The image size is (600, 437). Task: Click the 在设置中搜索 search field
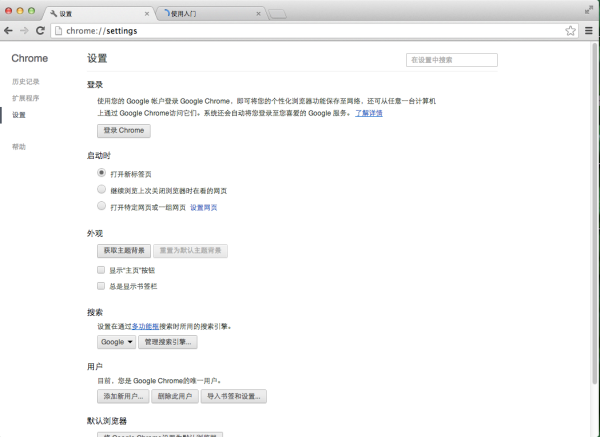point(452,60)
